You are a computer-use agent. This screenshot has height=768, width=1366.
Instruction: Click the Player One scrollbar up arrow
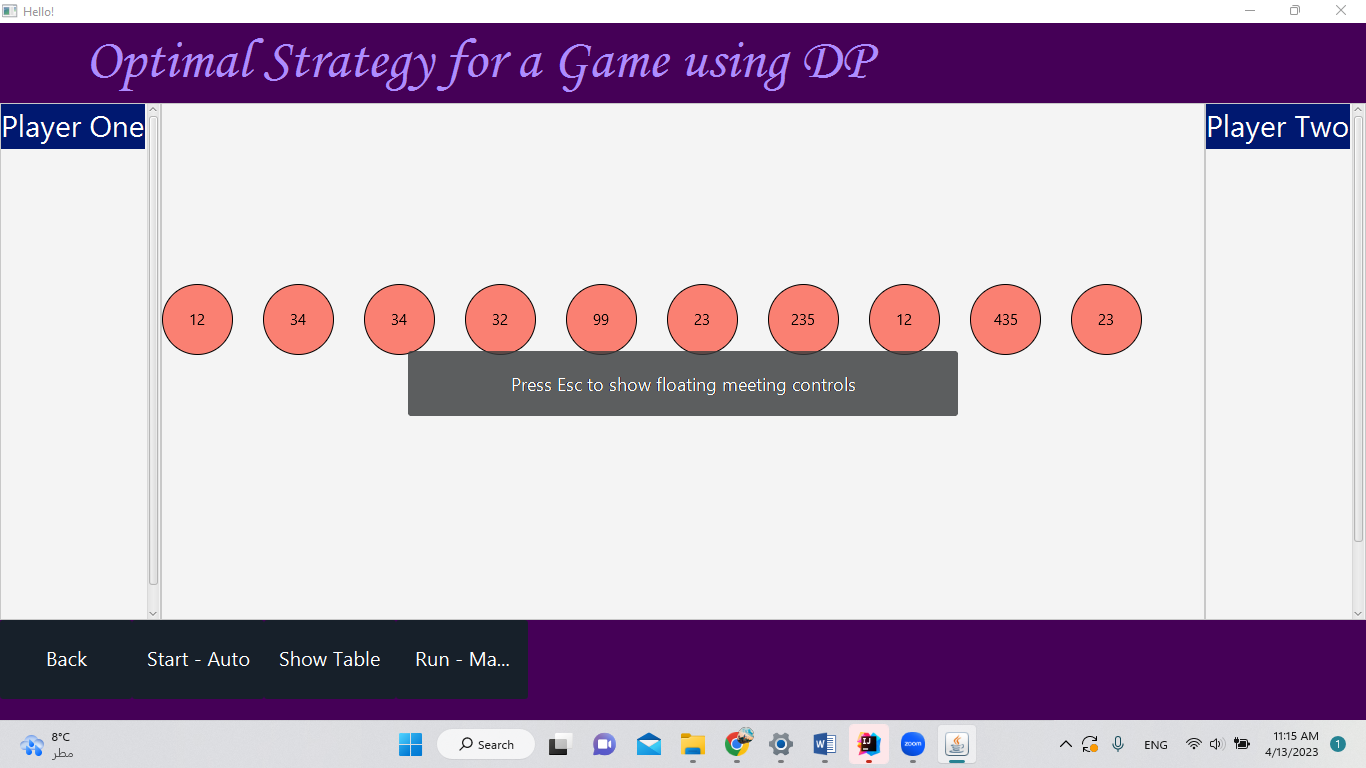[153, 110]
